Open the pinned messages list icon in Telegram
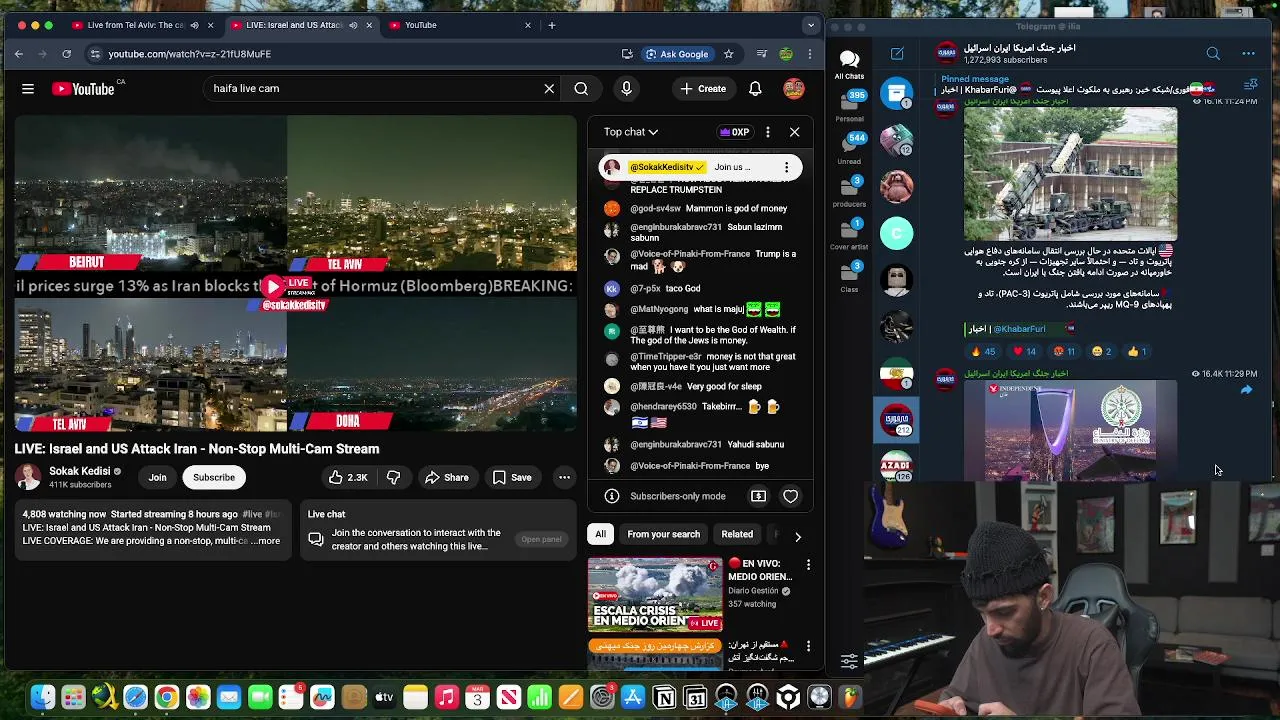 click(1250, 85)
